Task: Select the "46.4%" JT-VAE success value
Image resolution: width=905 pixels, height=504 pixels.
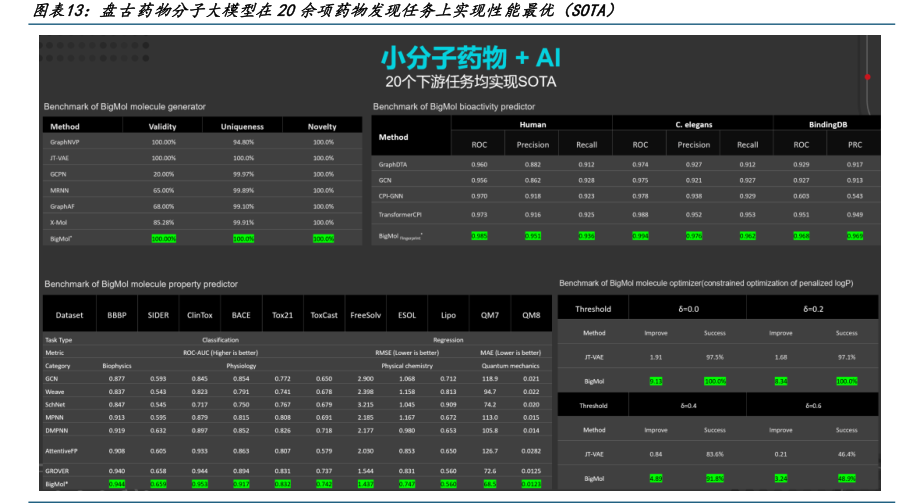Action: tap(847, 454)
